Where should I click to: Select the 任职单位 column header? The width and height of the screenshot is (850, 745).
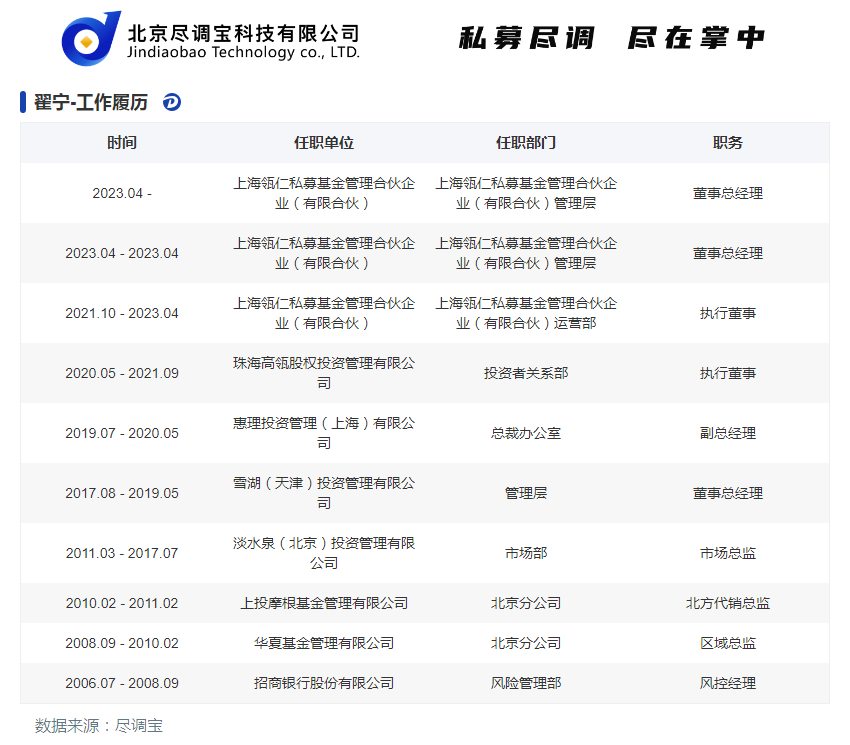pyautogui.click(x=324, y=143)
